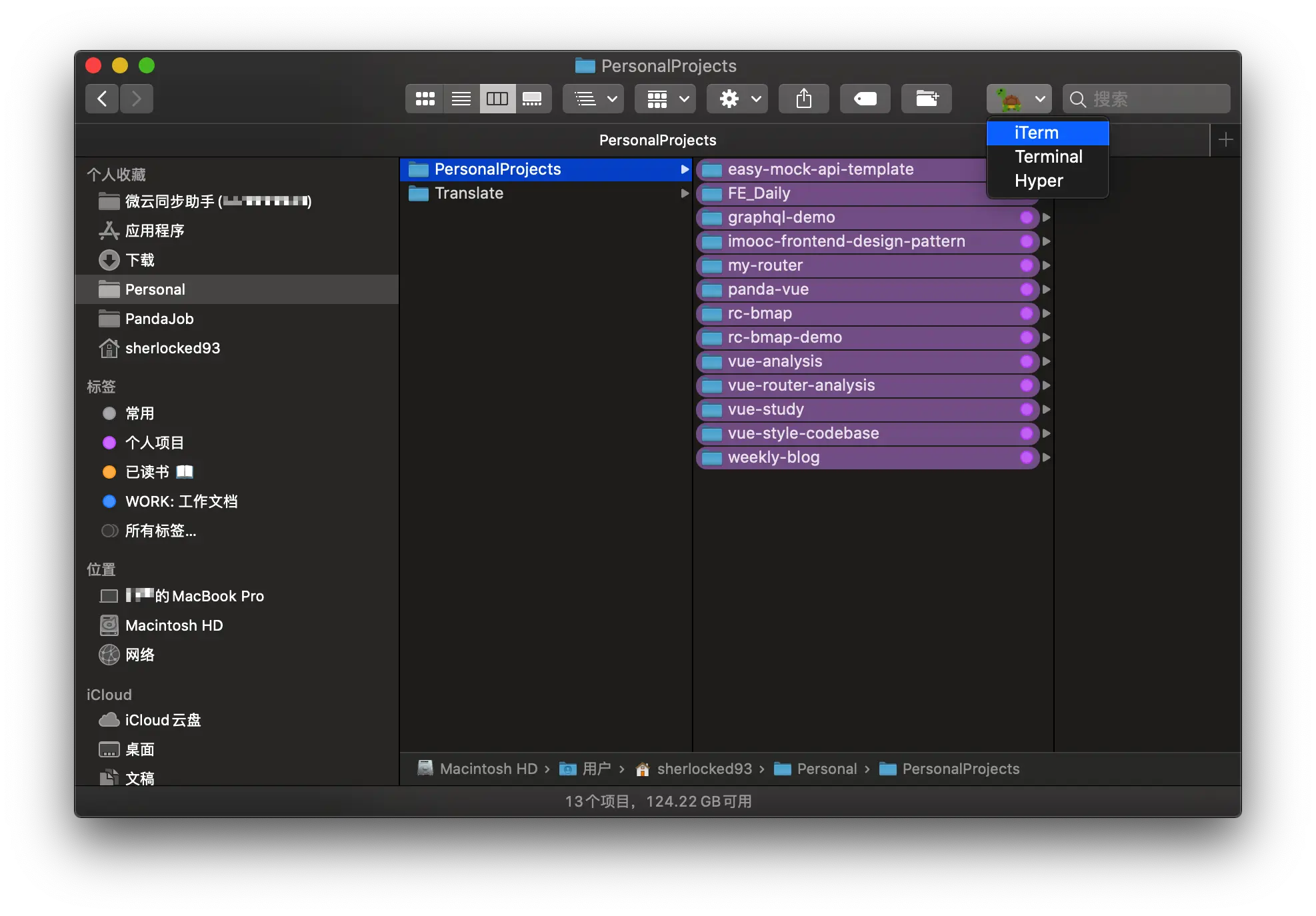Add a new tab with plus button
This screenshot has height=916, width=1316.
point(1225,140)
